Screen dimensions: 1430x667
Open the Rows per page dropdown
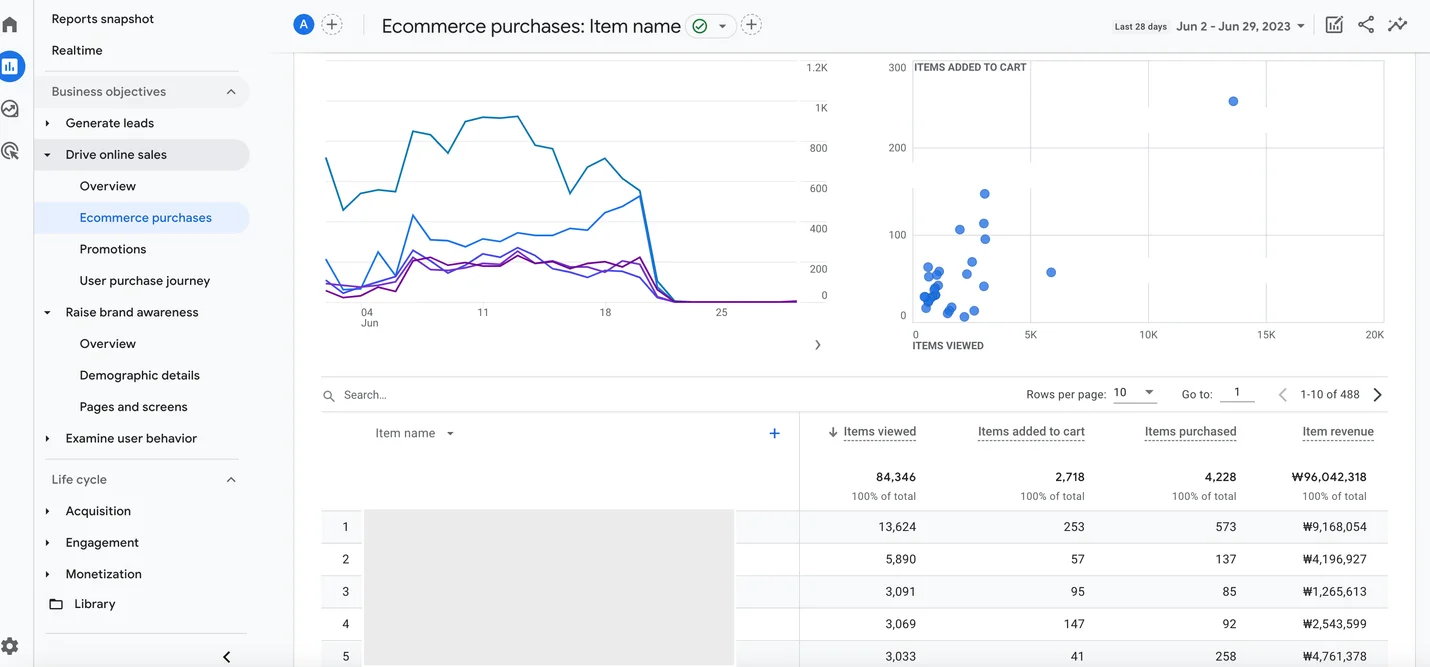1134,393
